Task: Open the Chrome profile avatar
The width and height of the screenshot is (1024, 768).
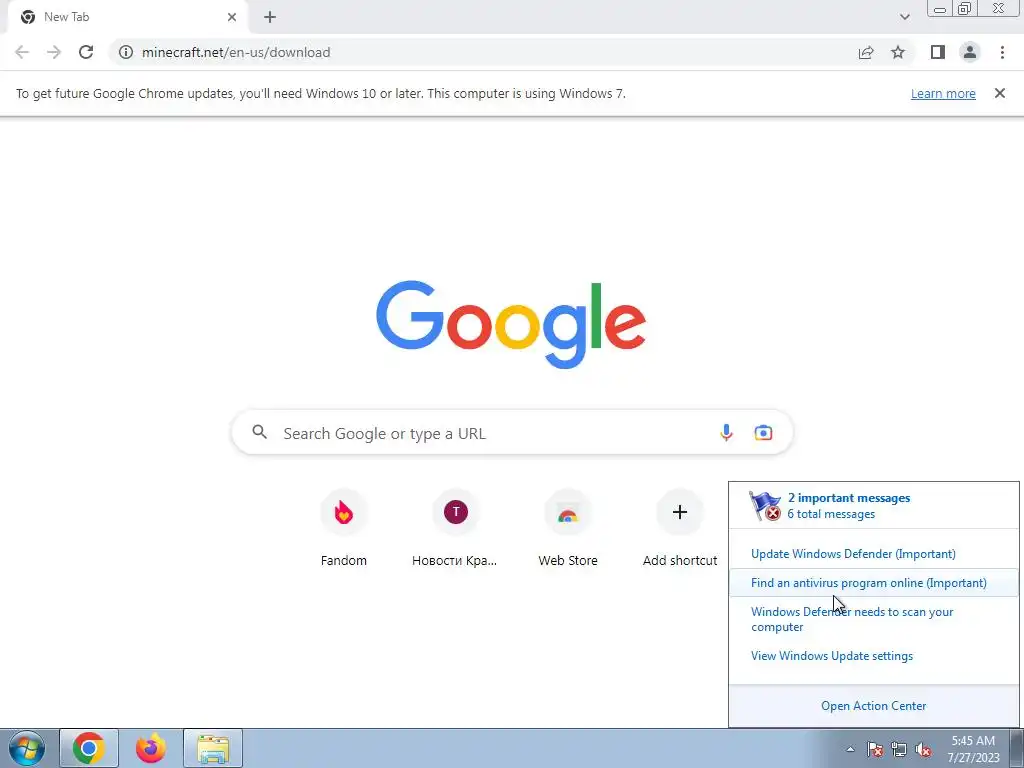Action: (970, 52)
